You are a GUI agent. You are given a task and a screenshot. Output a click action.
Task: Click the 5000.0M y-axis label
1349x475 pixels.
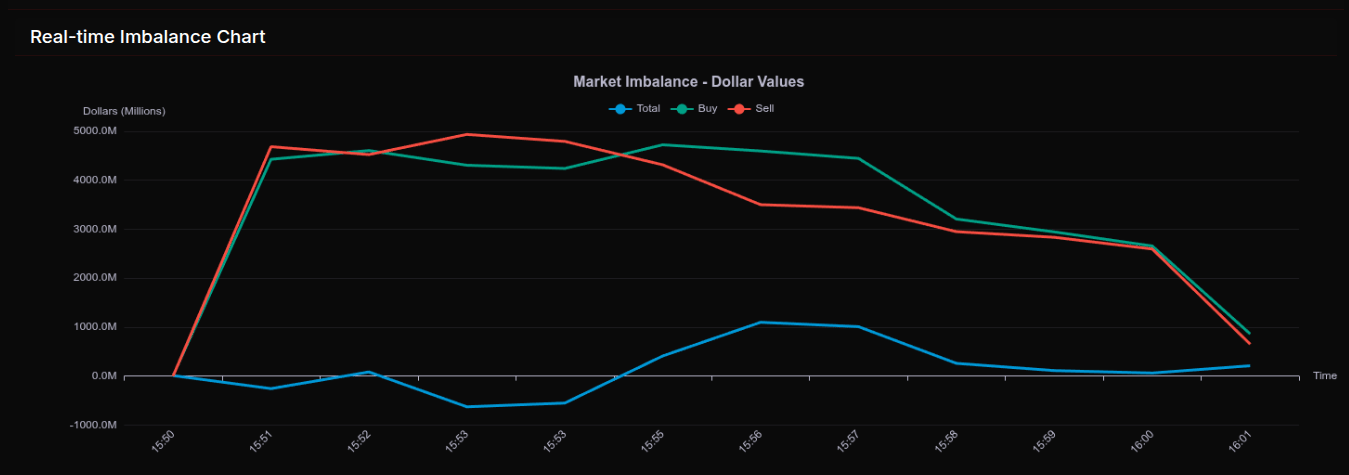(96, 131)
